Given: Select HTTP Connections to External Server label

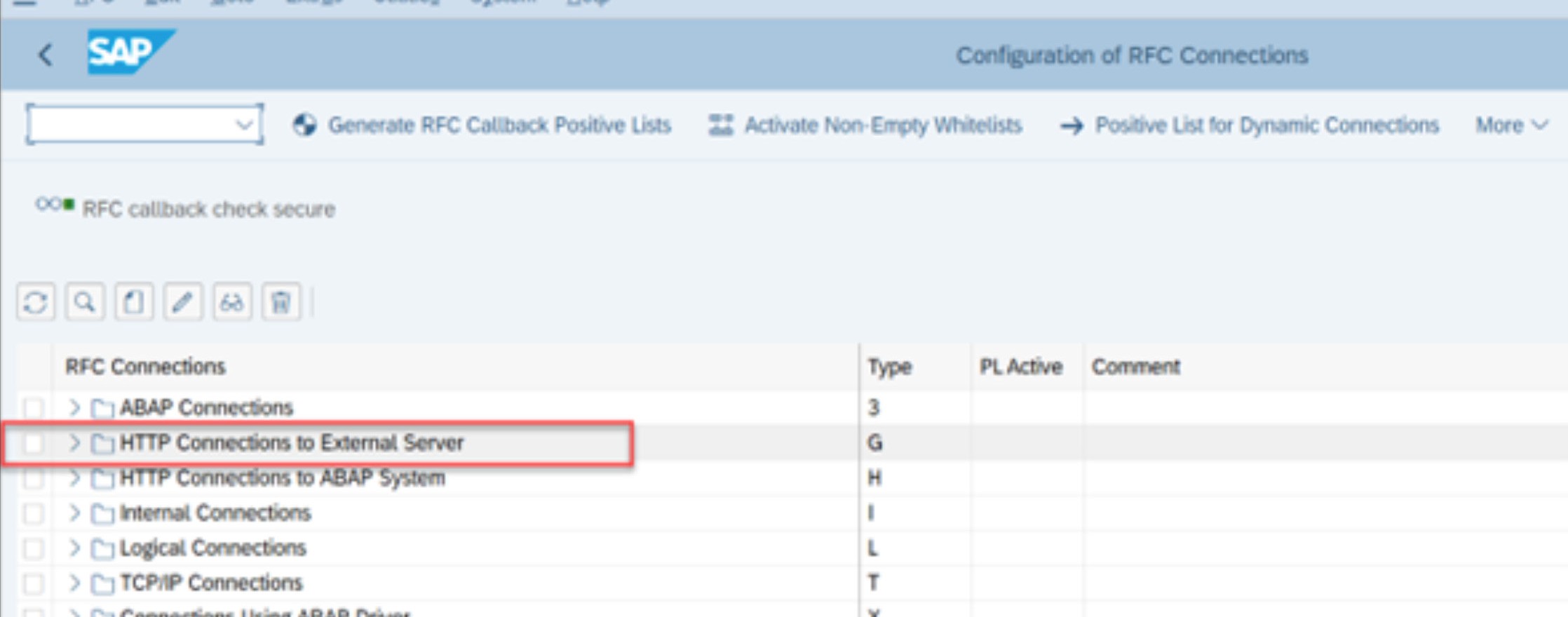Looking at the screenshot, I should click(x=292, y=442).
